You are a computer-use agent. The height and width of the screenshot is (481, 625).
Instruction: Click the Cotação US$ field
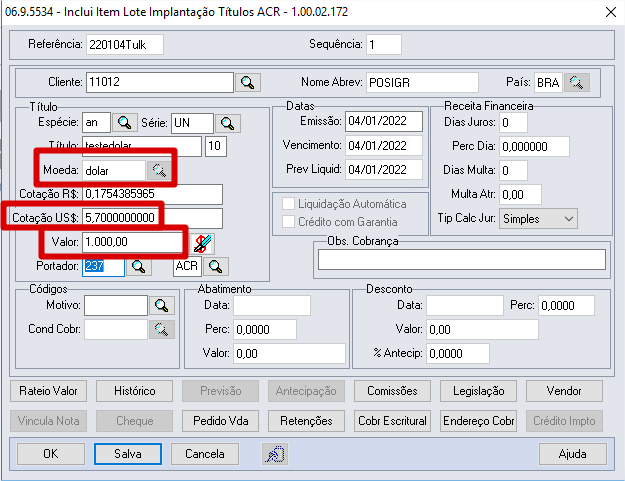(152, 218)
